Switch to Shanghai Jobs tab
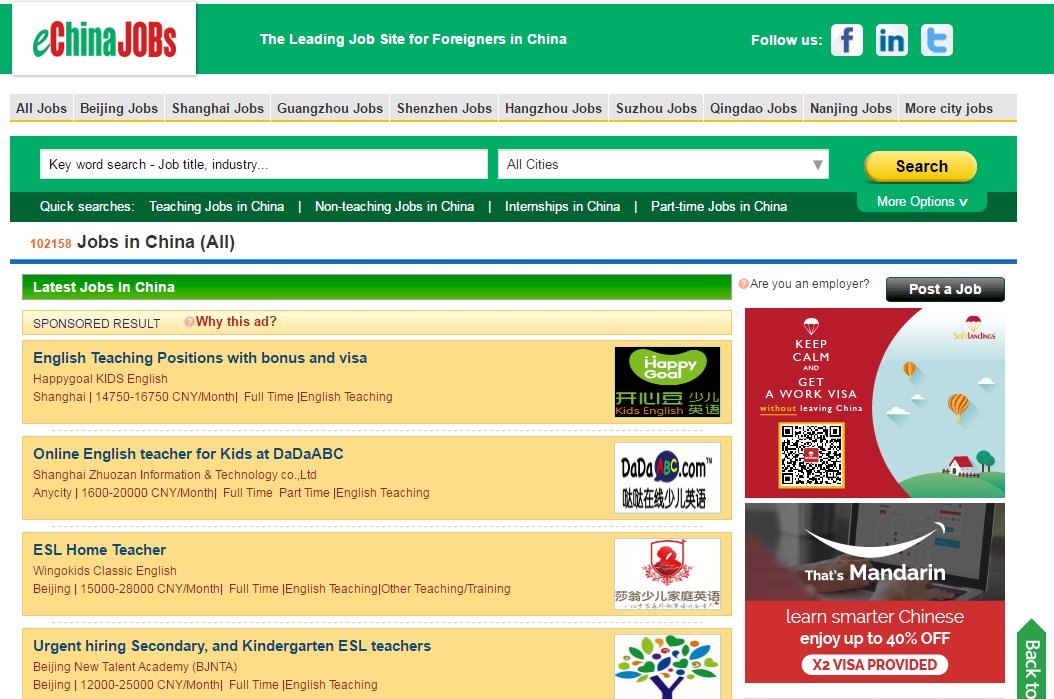The height and width of the screenshot is (699, 1054). click(218, 108)
